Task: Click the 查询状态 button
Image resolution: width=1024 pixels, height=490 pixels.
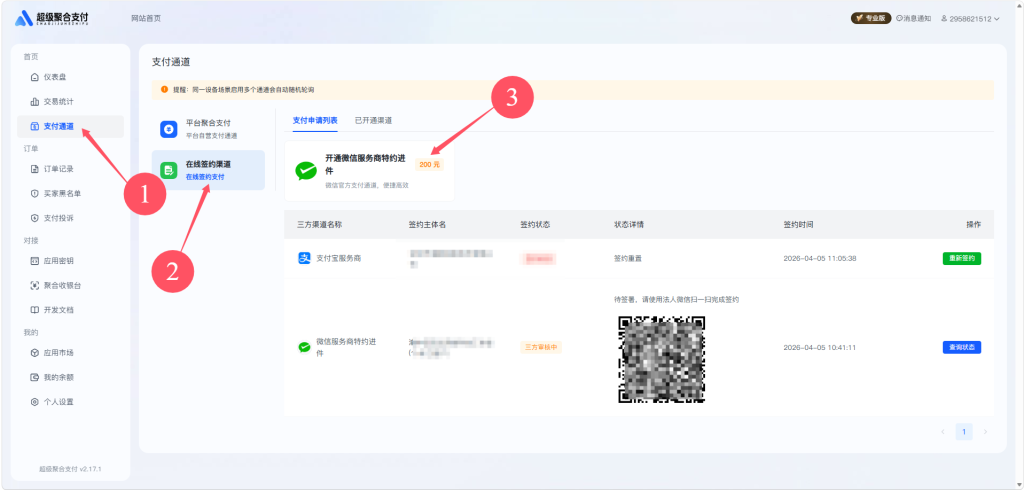Action: pos(961,348)
